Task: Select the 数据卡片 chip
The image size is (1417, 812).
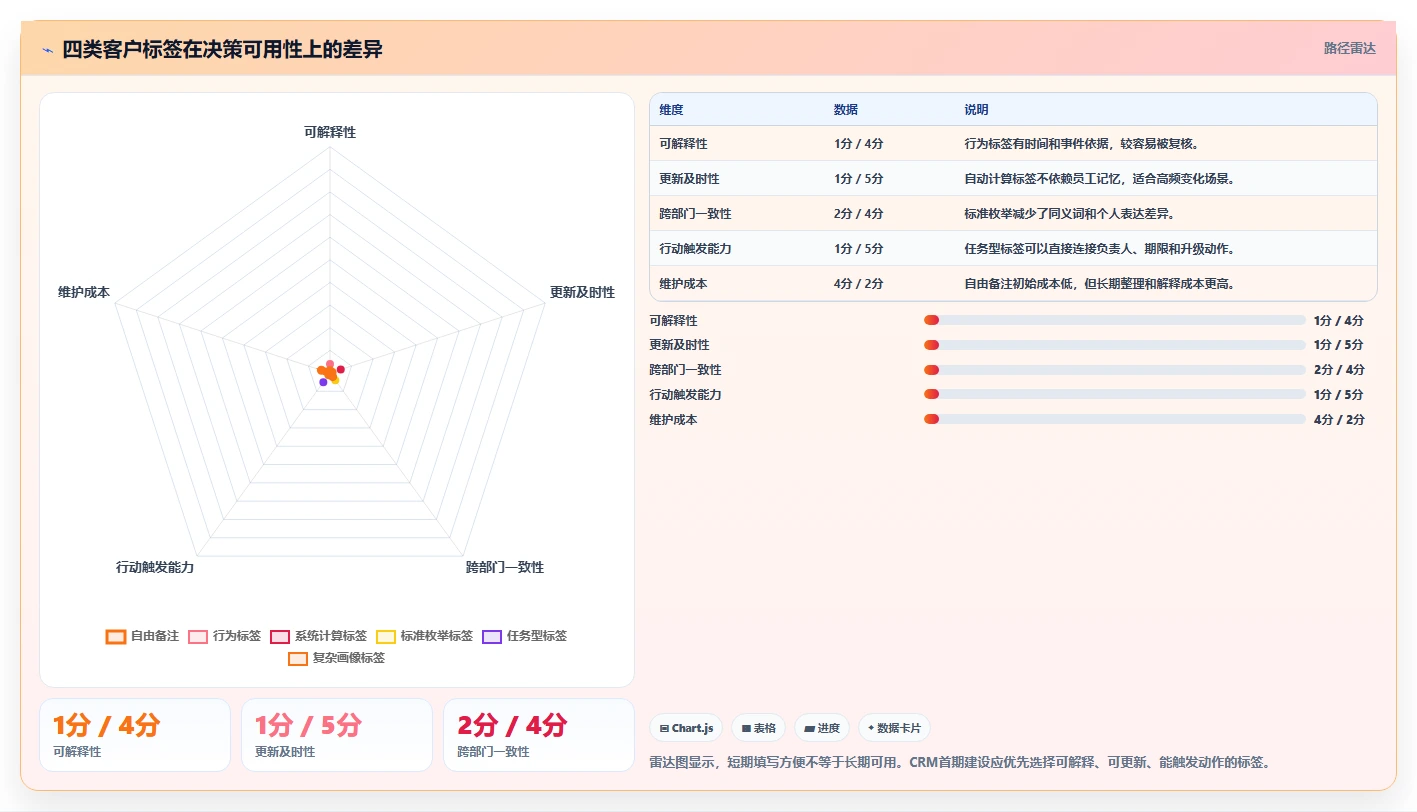Action: pyautogui.click(x=895, y=728)
